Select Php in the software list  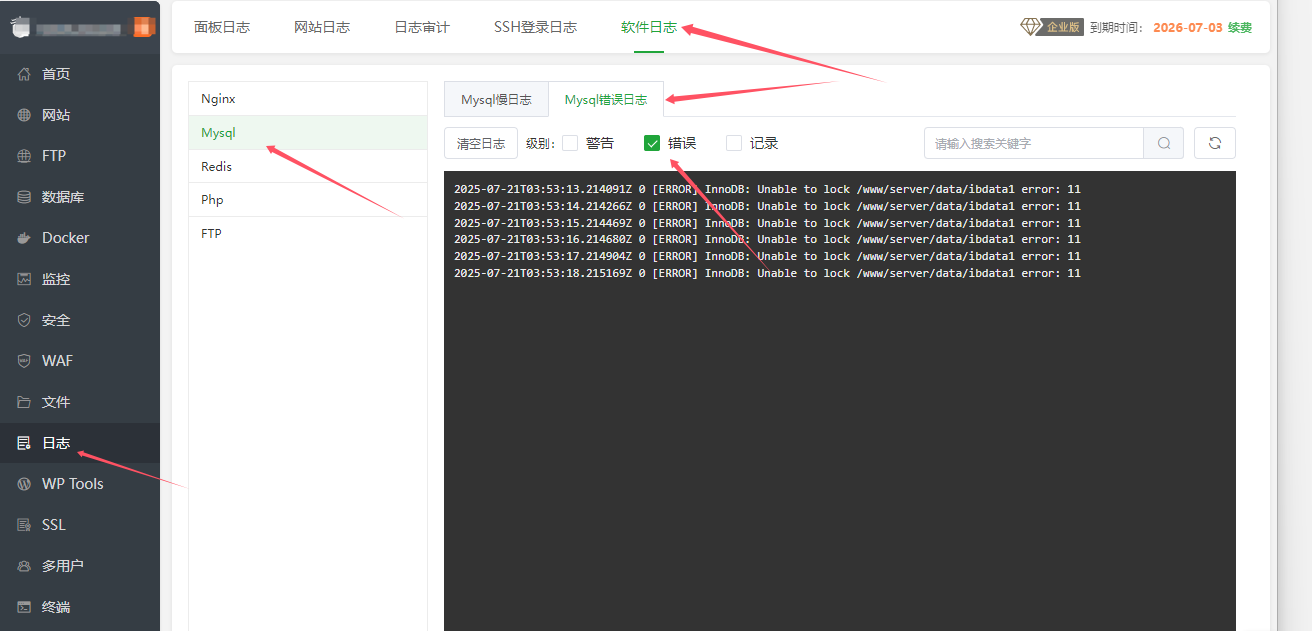(308, 200)
